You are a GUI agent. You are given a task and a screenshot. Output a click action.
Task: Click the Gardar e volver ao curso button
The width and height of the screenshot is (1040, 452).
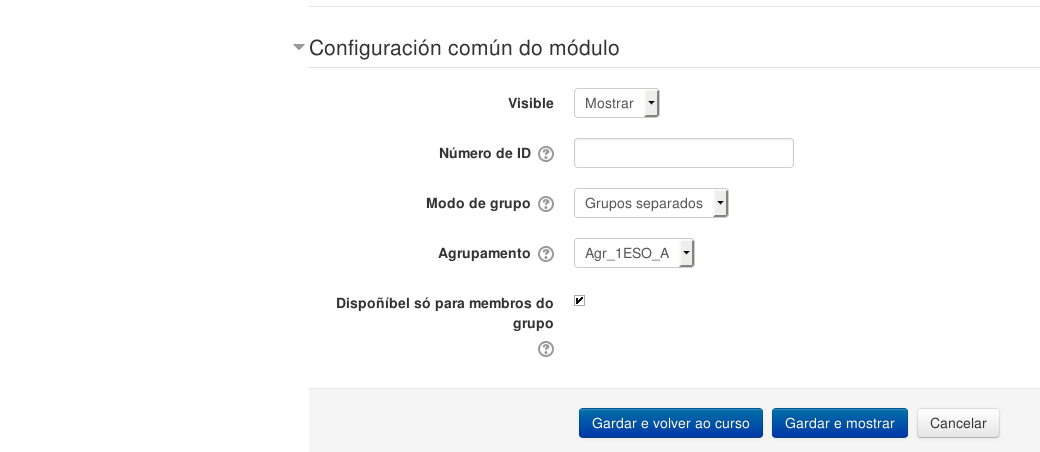click(x=671, y=423)
